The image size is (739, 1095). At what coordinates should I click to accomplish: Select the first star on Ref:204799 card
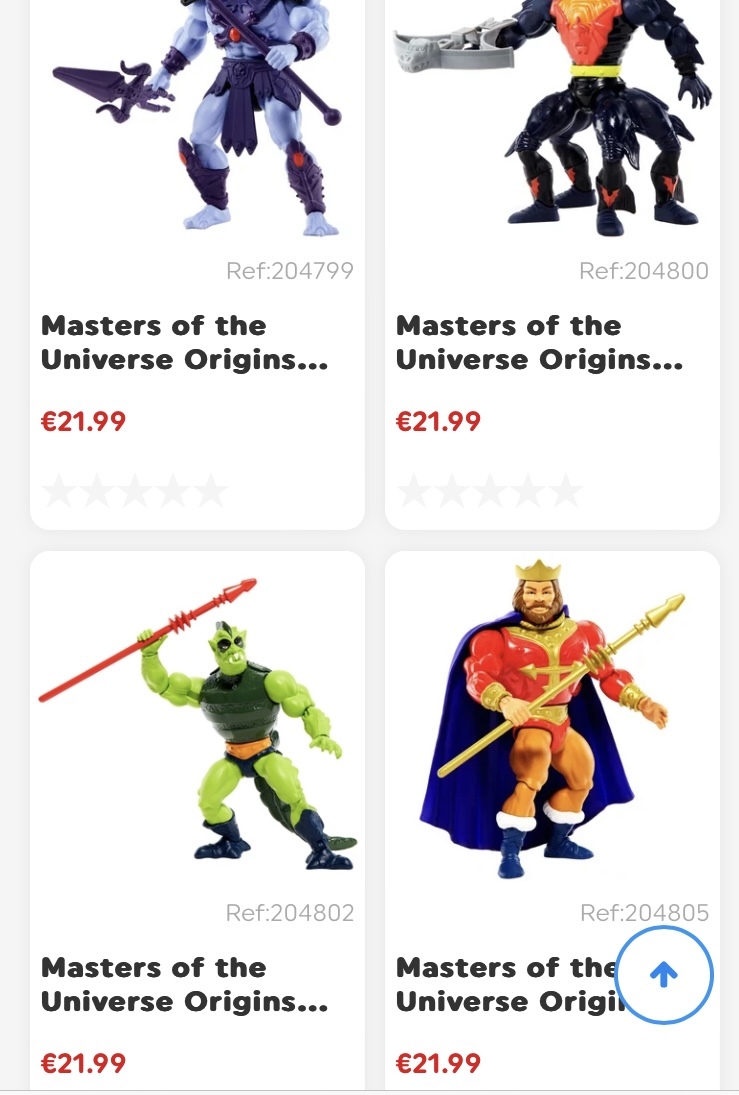(x=59, y=491)
